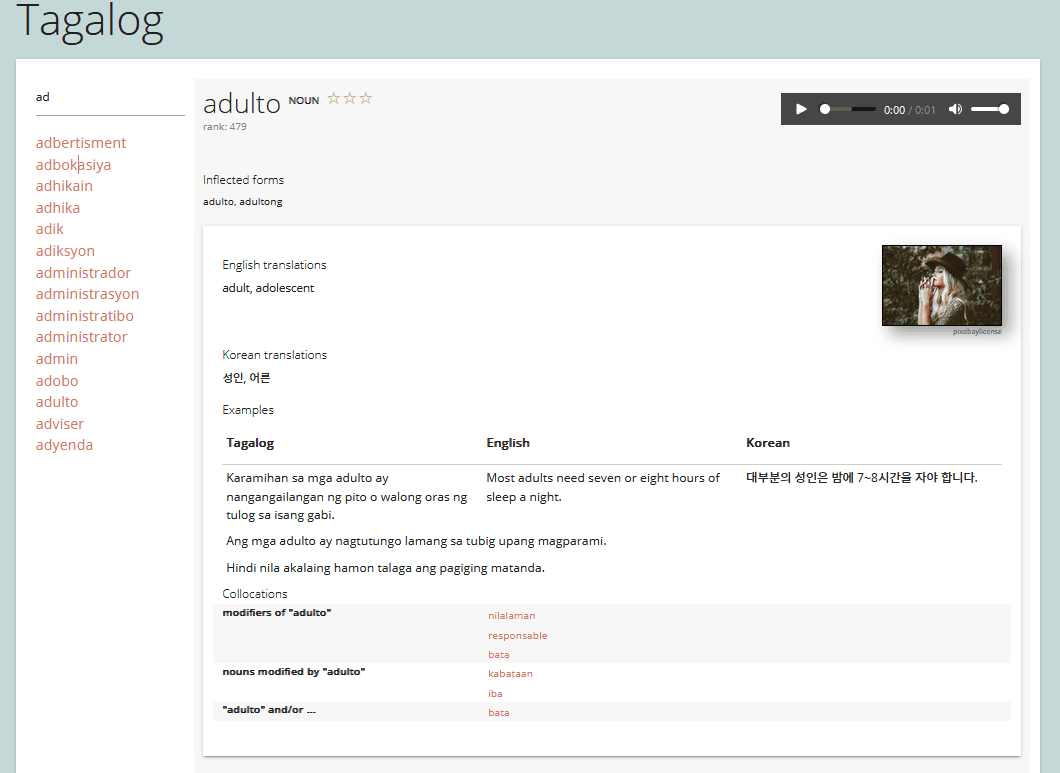Open collocation link nilalaman

point(511,616)
